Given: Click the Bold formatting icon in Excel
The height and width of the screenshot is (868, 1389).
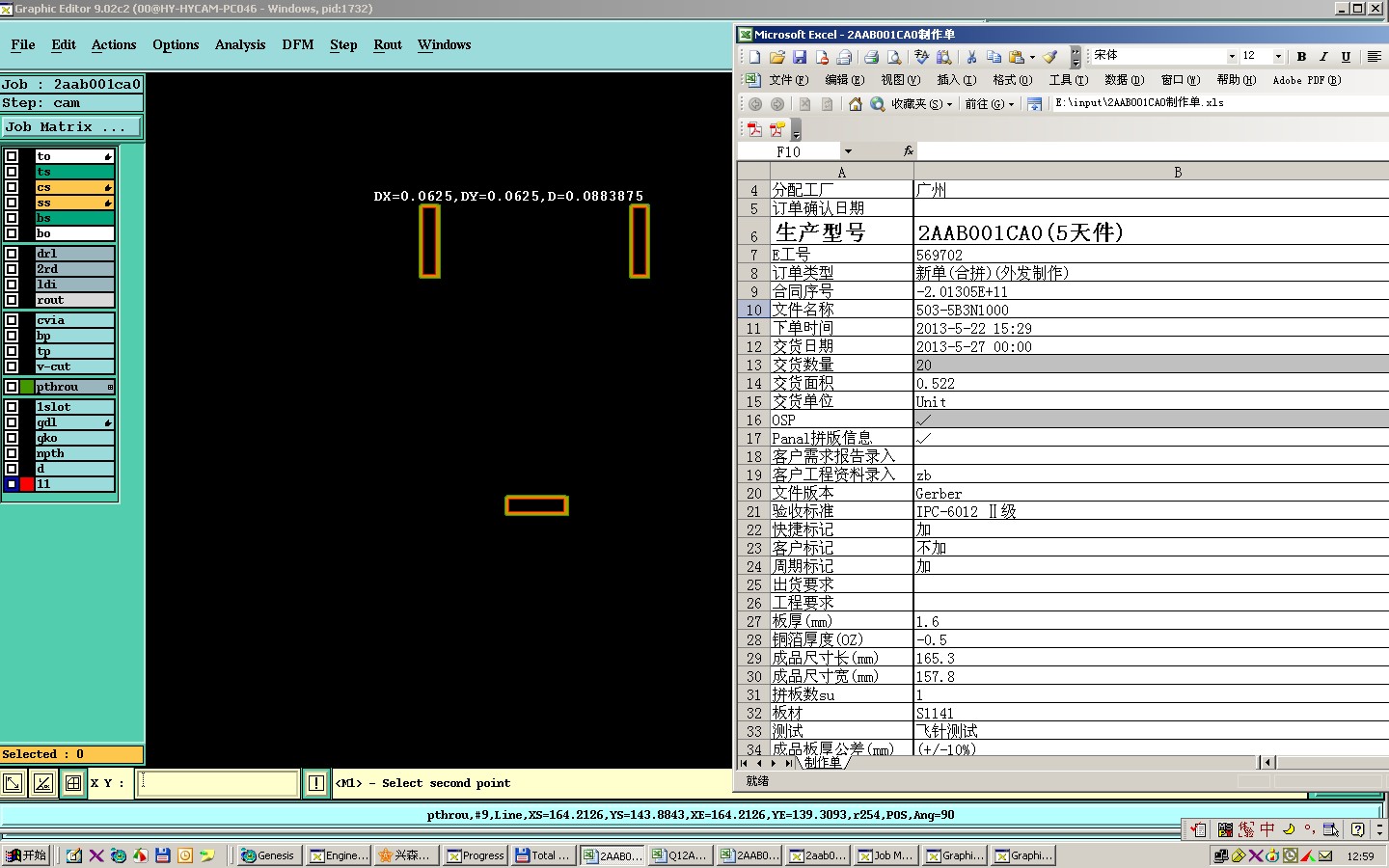Looking at the screenshot, I should tap(1301, 57).
